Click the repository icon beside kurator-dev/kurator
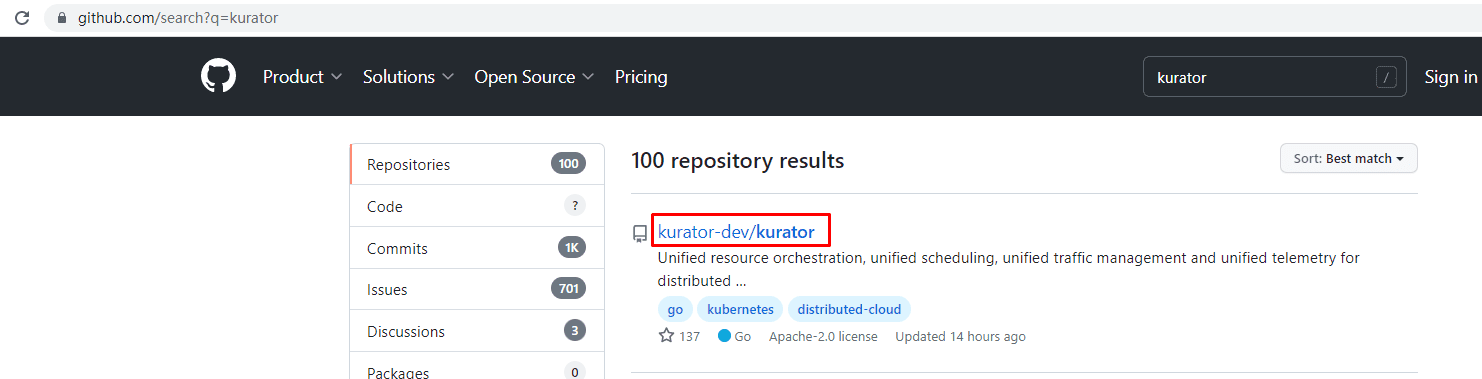The width and height of the screenshot is (1482, 379). tap(640, 233)
